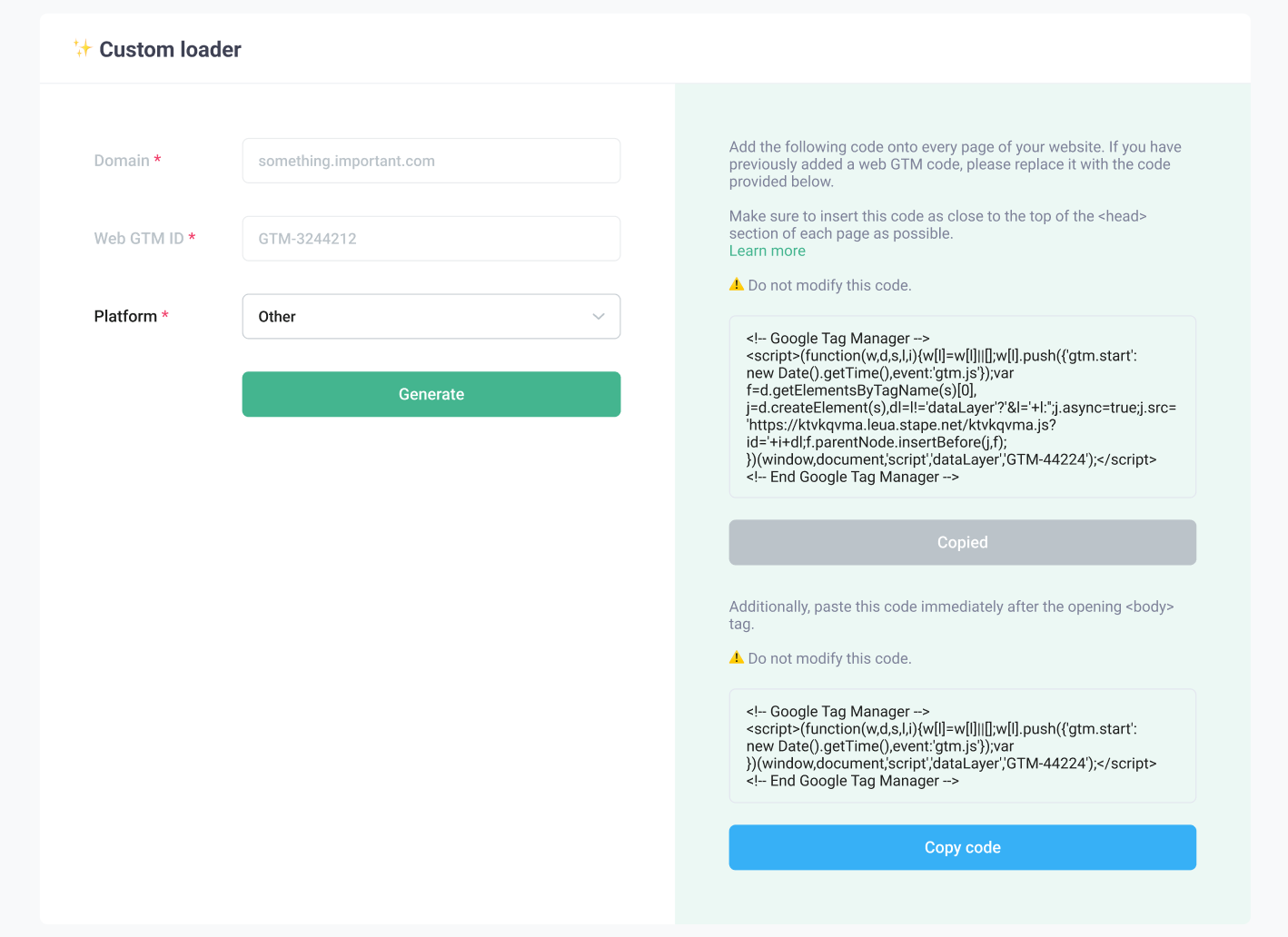
Task: Click the first warning triangle icon
Action: tap(737, 284)
